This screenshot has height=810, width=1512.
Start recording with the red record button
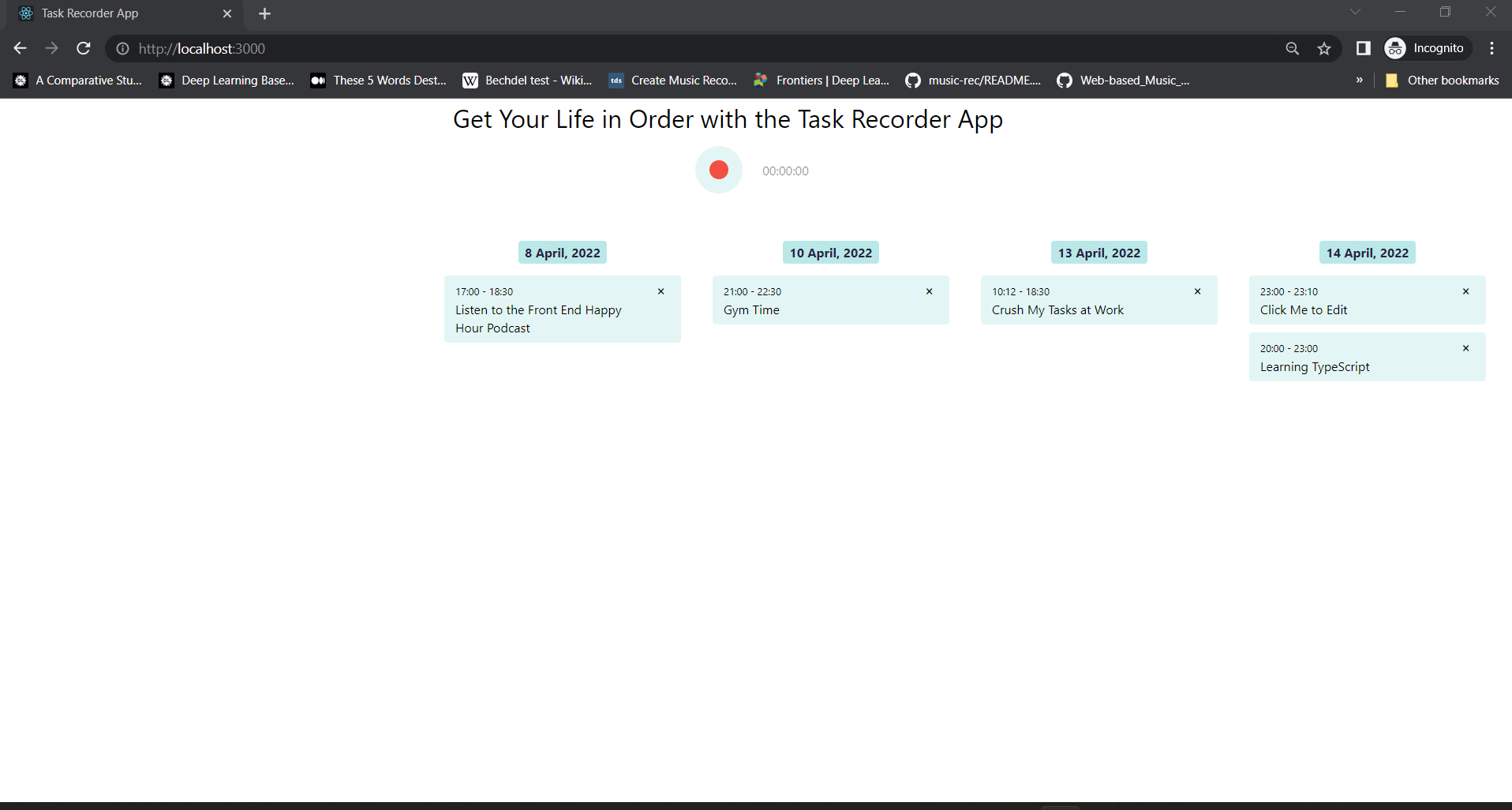click(718, 169)
